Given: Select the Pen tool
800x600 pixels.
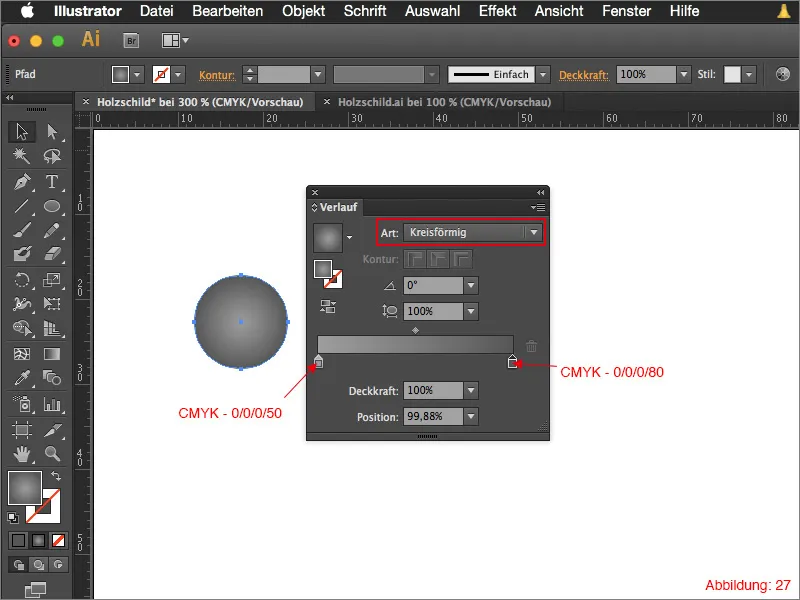Looking at the screenshot, I should [22, 182].
